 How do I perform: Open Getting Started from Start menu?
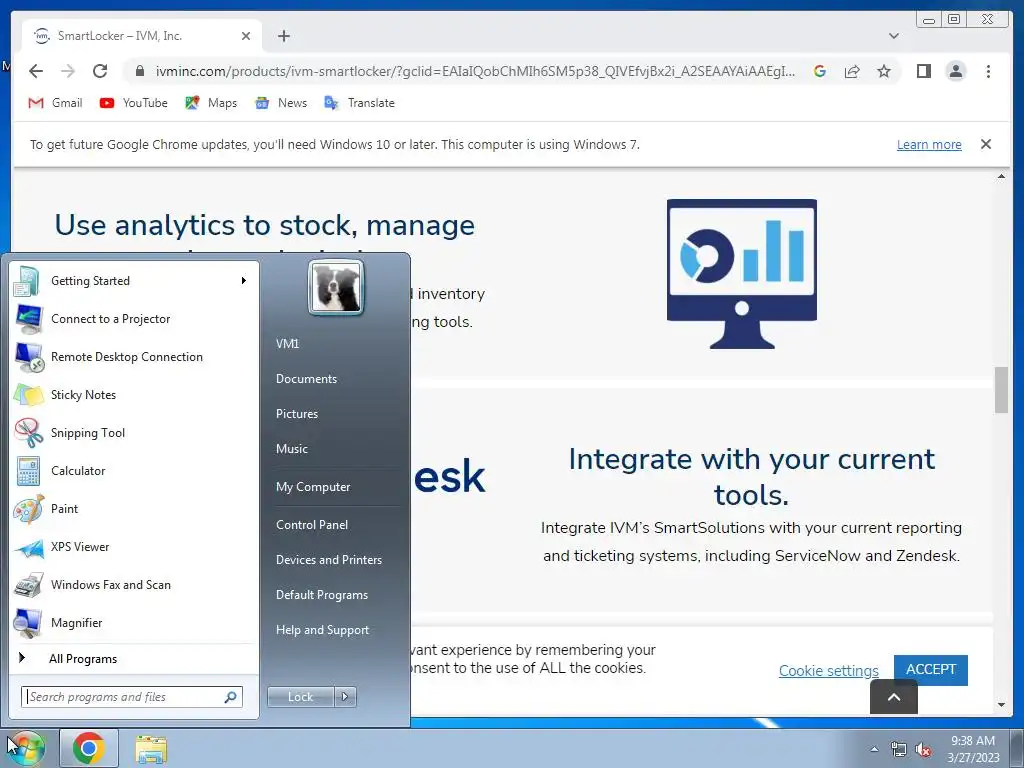pyautogui.click(x=134, y=281)
